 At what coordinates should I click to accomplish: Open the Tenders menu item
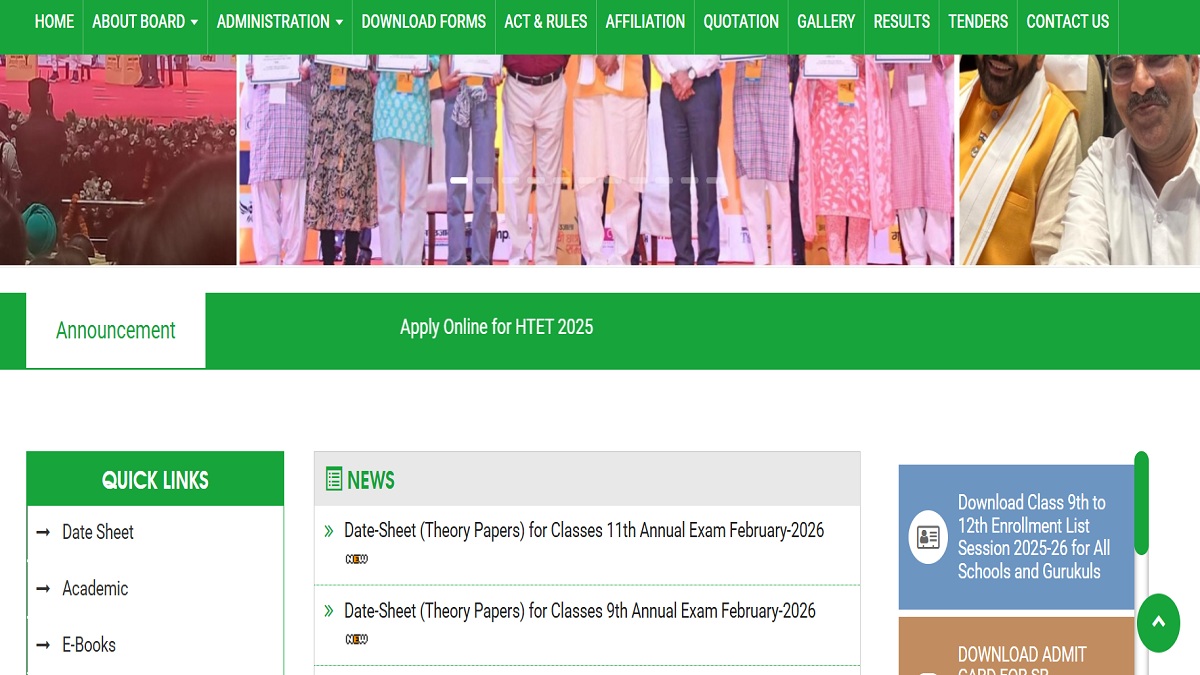pyautogui.click(x=977, y=21)
